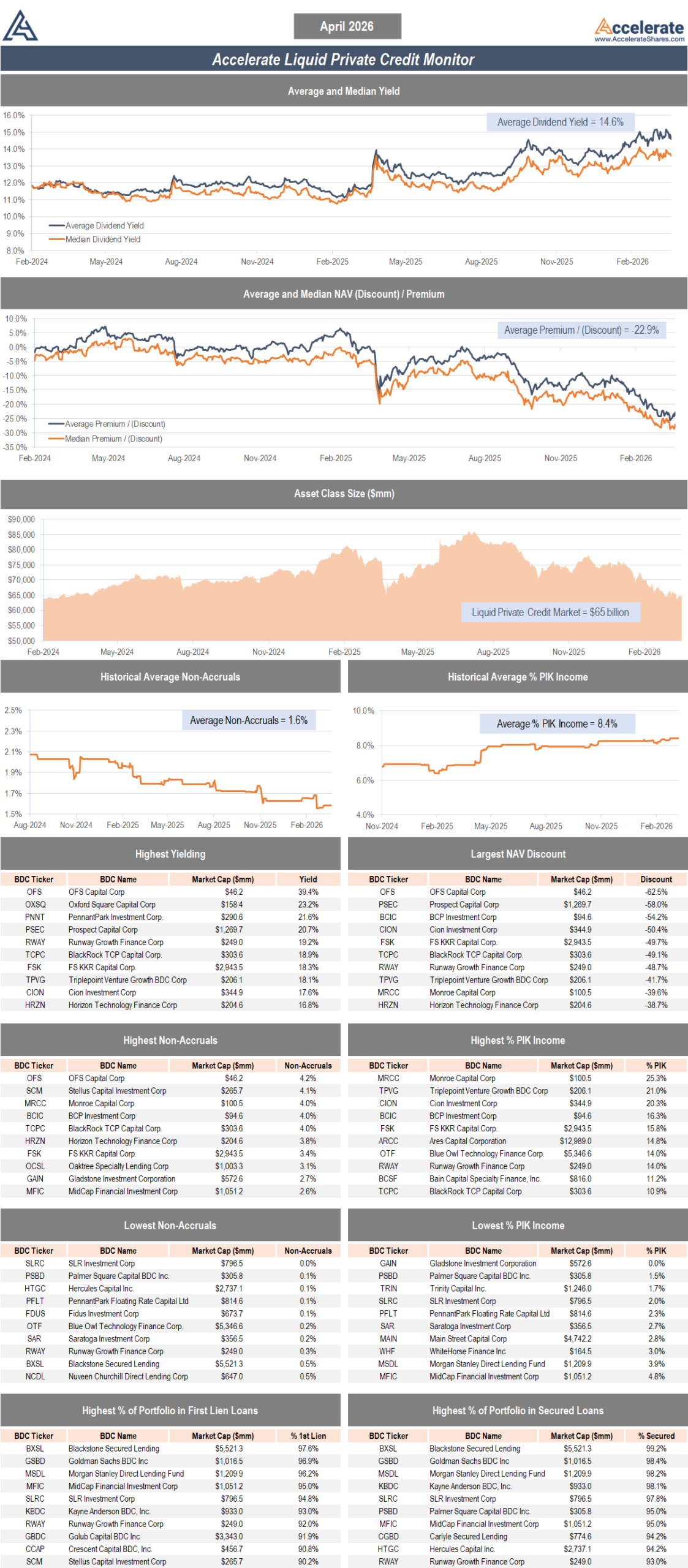
Task: Click the Average Dividend Yield = 14.6% callout
Action: click(560, 122)
